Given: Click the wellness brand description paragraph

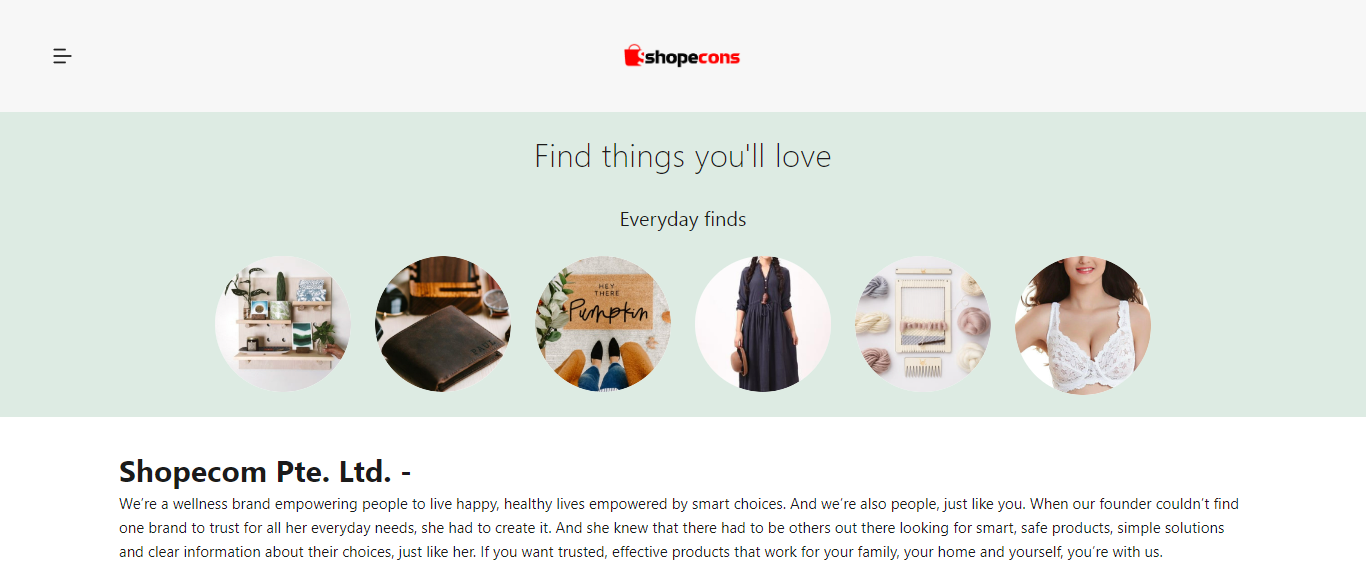Looking at the screenshot, I should (x=680, y=528).
